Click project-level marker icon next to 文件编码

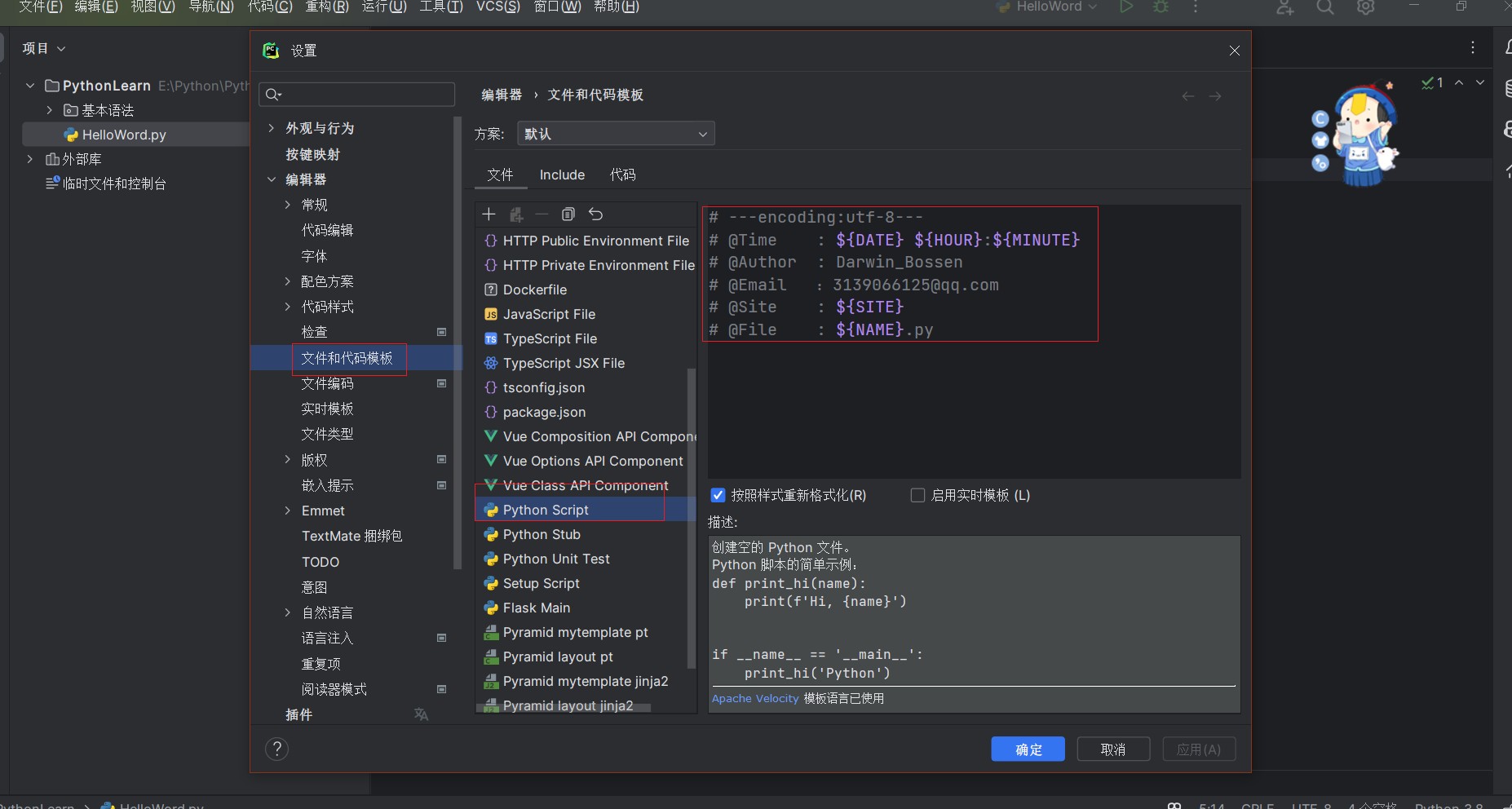pyautogui.click(x=441, y=383)
